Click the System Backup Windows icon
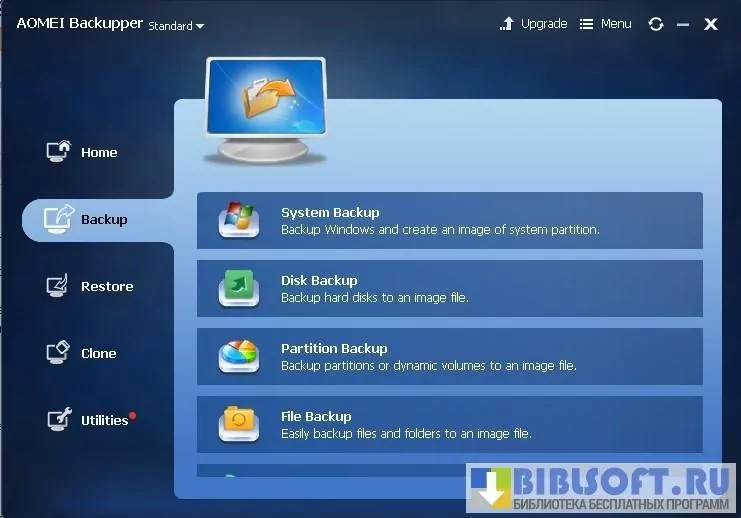The image size is (741, 518). (239, 221)
